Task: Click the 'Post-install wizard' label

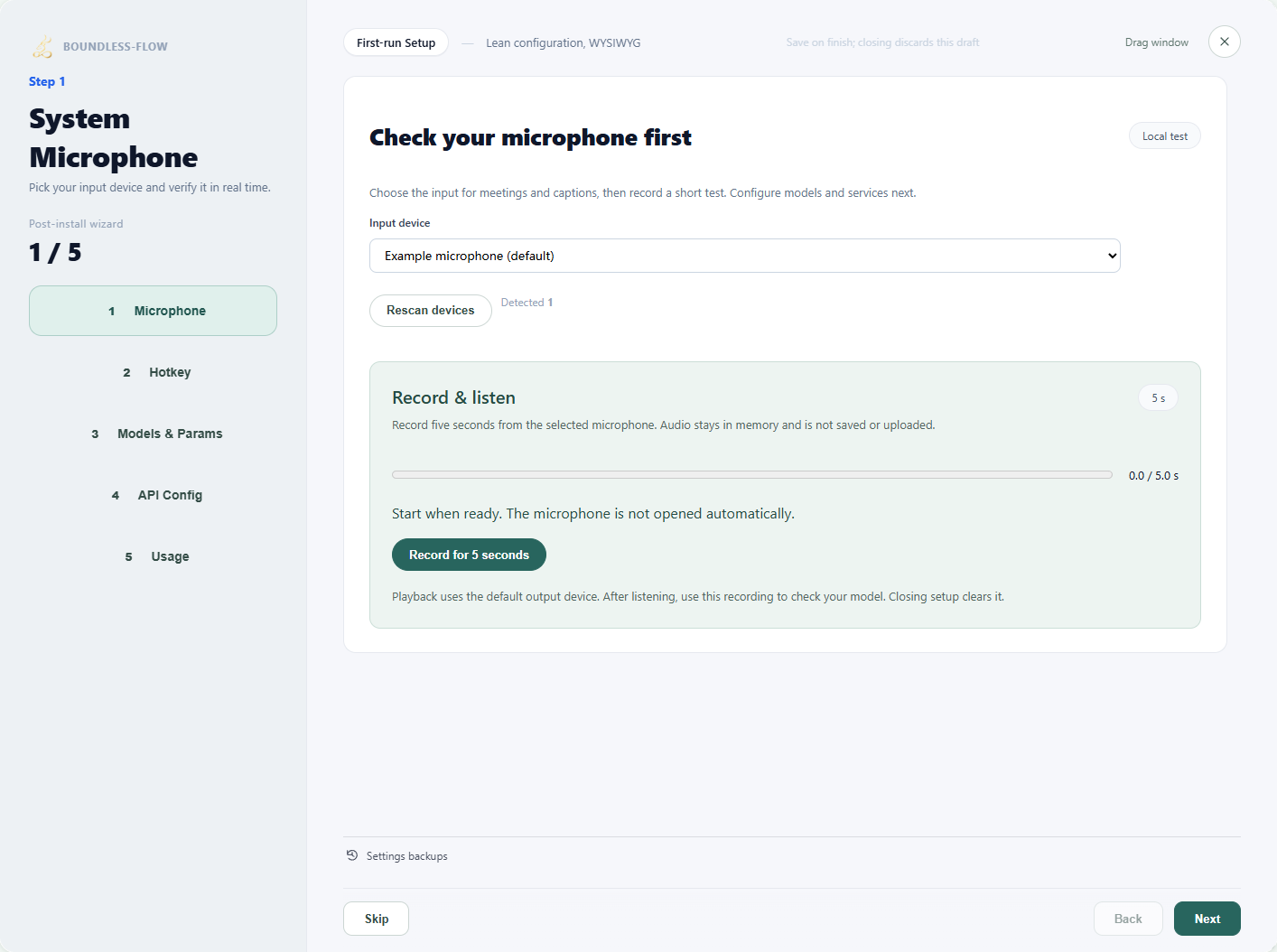Action: [x=76, y=224]
